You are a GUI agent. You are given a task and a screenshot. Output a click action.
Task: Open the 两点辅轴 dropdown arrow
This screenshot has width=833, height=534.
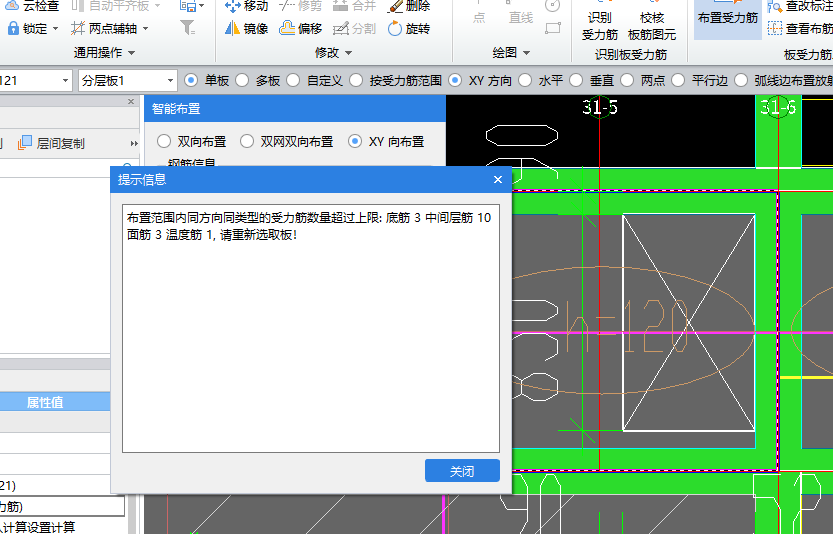146,28
